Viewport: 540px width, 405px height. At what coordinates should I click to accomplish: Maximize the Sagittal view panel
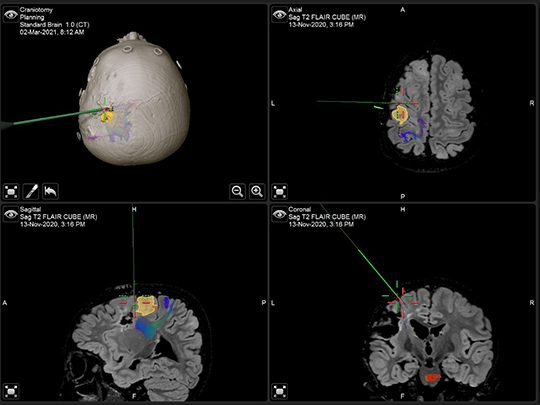point(11,391)
